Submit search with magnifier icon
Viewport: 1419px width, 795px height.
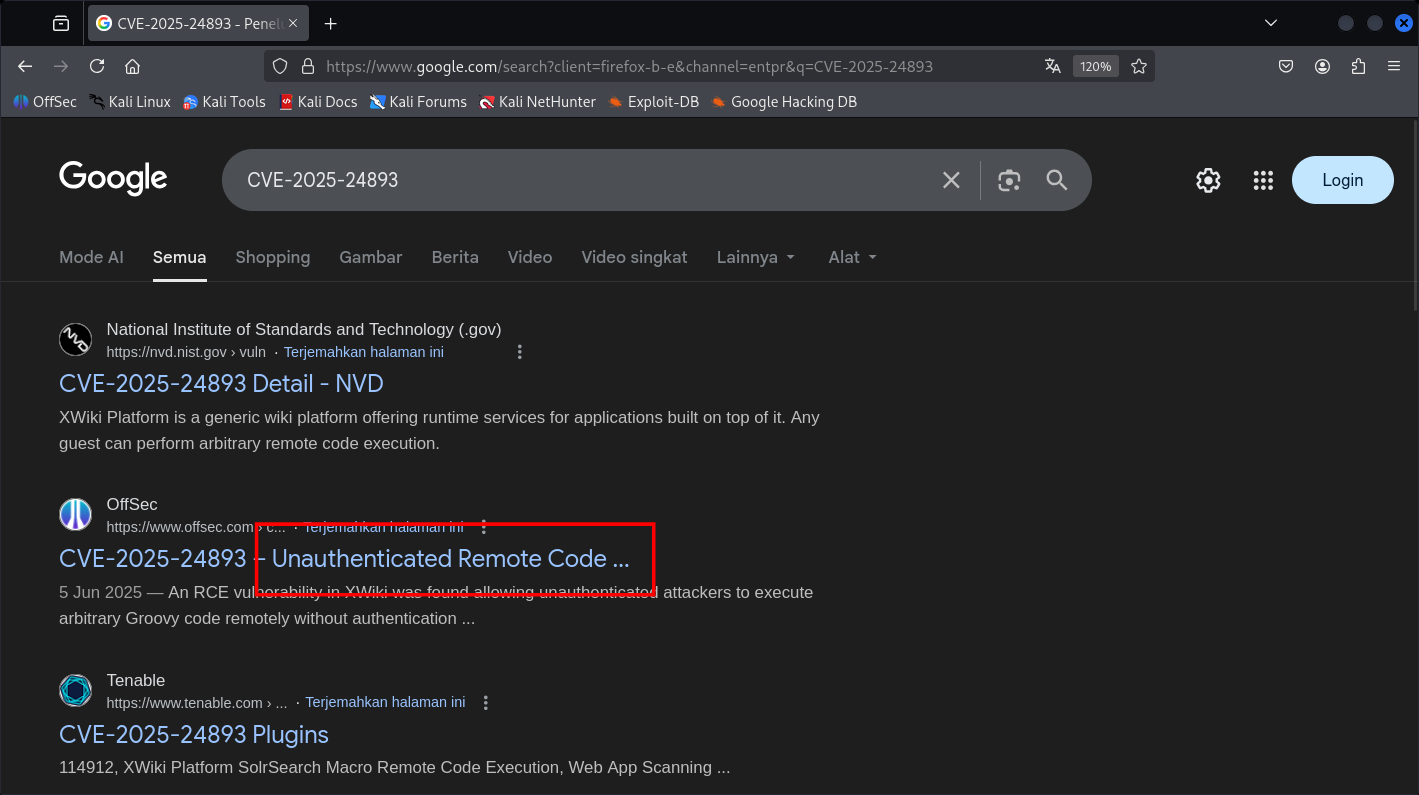[x=1057, y=180]
